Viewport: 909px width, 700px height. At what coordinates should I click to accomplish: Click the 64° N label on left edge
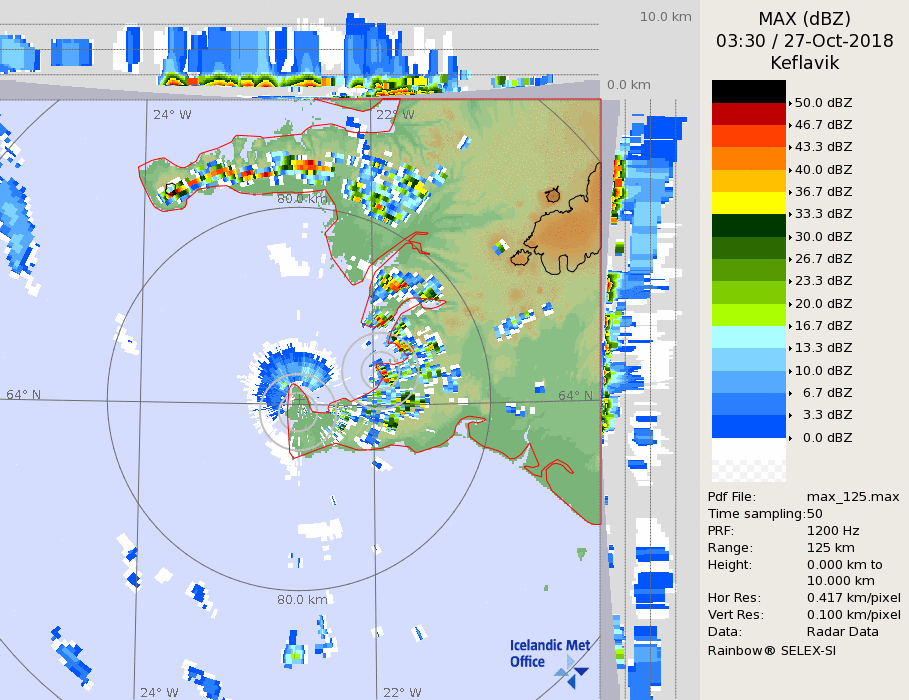pyautogui.click(x=24, y=395)
